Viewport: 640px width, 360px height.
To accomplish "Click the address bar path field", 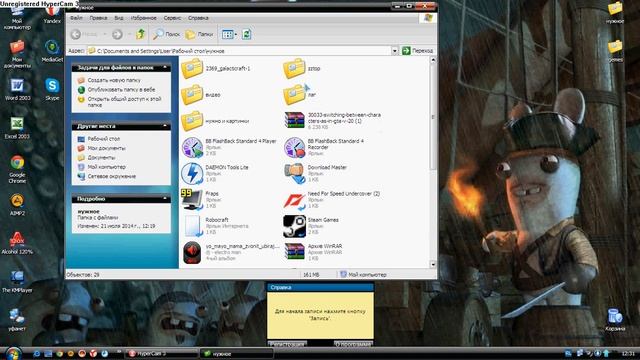I will [x=239, y=51].
